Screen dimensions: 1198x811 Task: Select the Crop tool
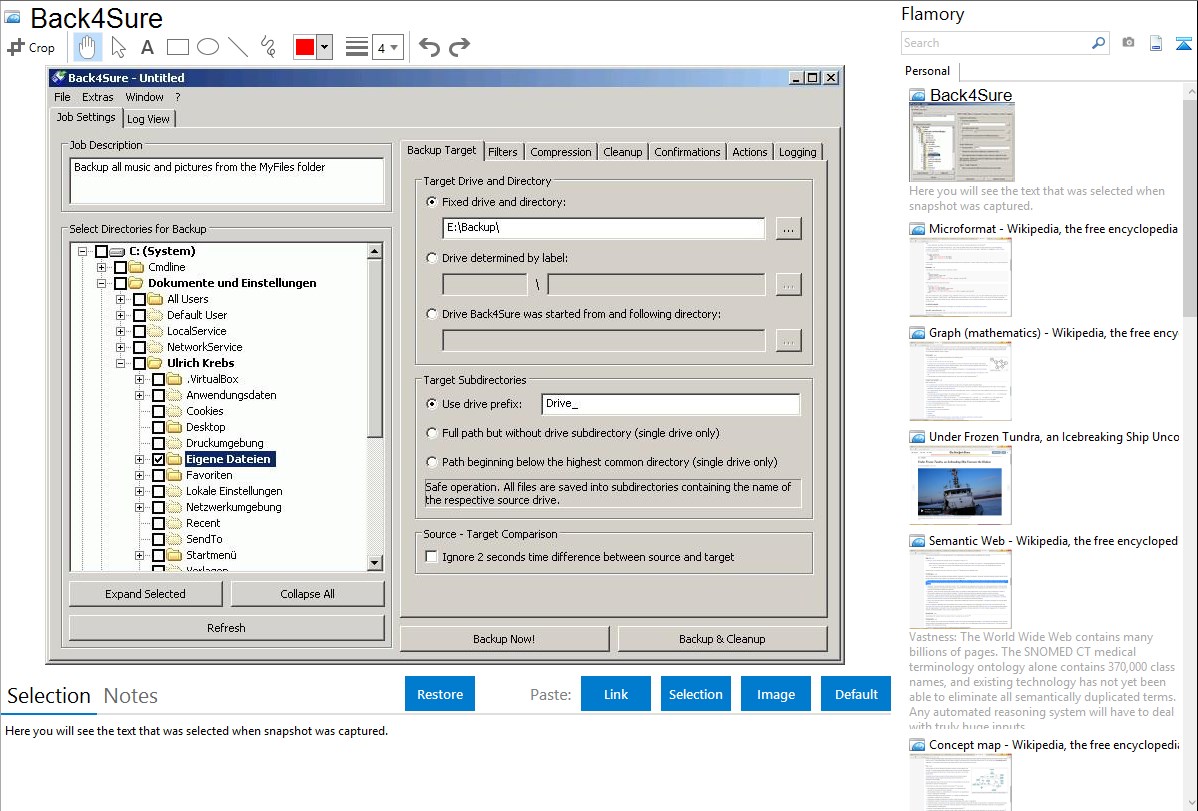[x=31, y=47]
